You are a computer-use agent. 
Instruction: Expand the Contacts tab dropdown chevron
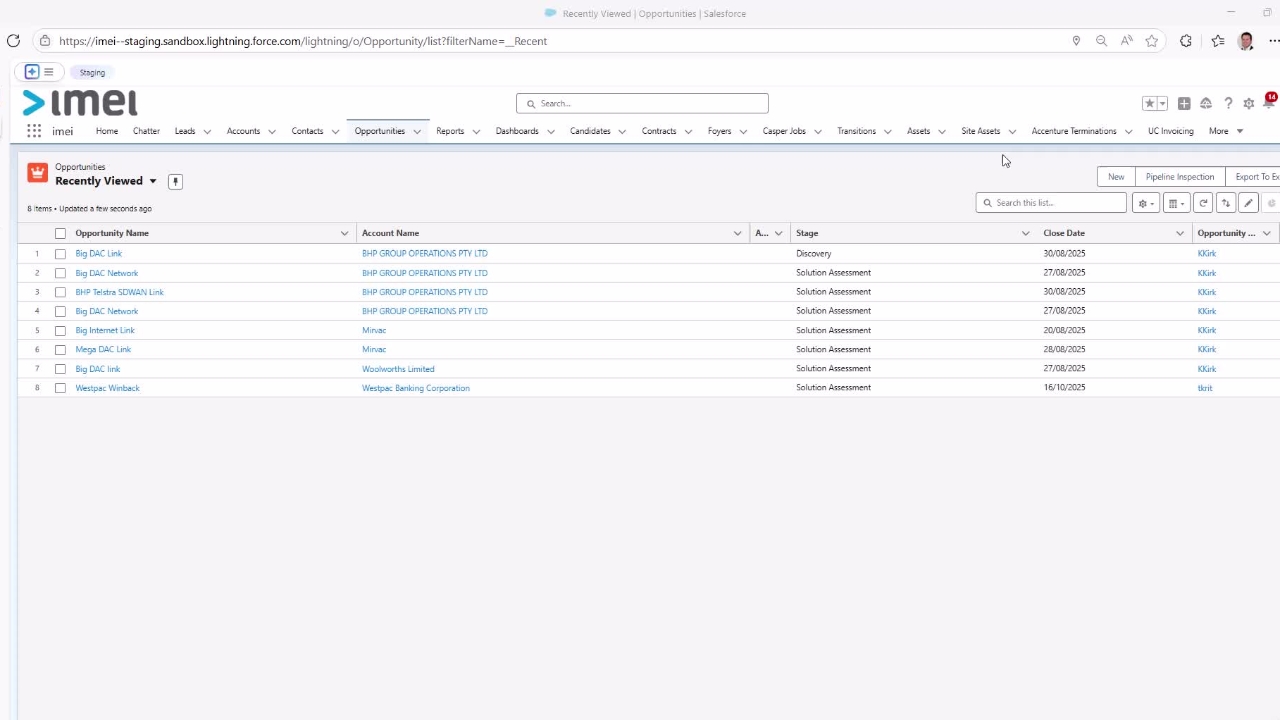point(335,131)
